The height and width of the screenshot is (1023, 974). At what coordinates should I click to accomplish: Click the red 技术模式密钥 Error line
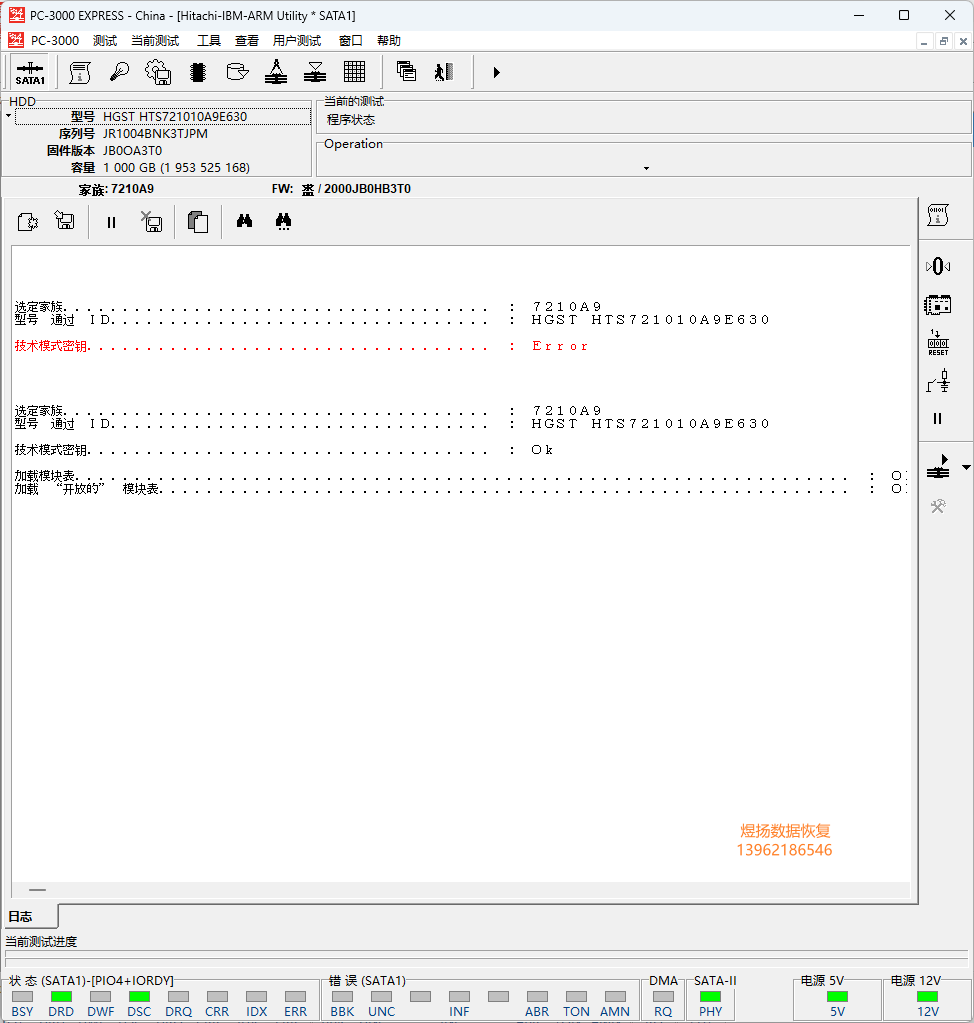click(301, 346)
